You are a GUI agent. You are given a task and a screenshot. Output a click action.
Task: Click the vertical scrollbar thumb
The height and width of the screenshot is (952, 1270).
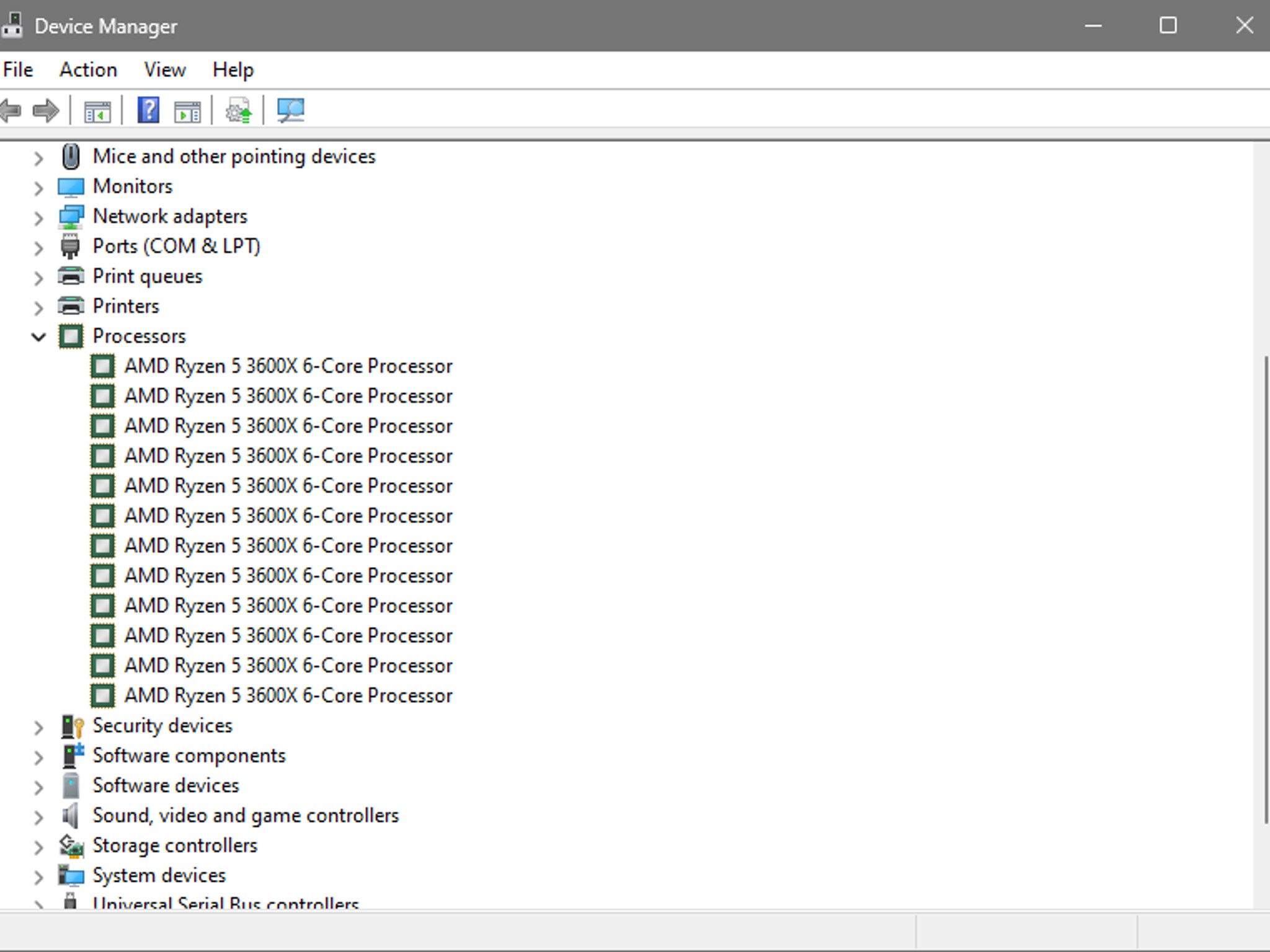click(1266, 589)
